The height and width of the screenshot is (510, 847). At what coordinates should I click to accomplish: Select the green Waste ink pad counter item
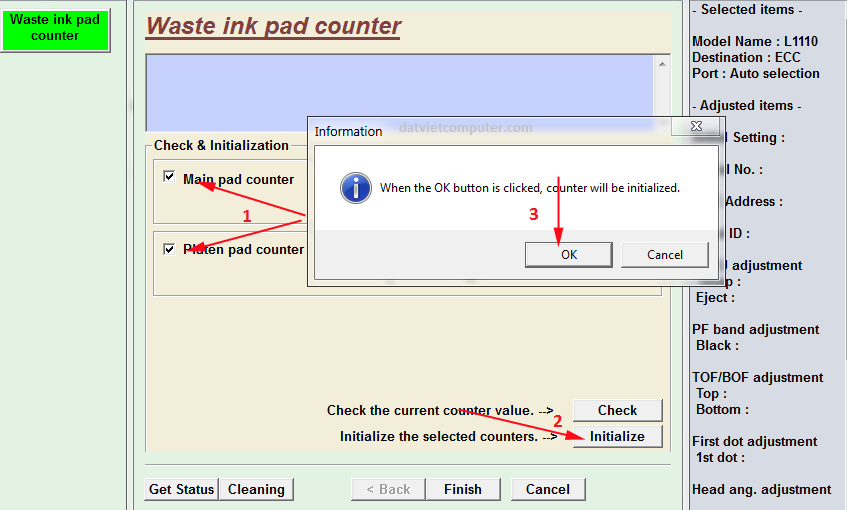tap(55, 28)
